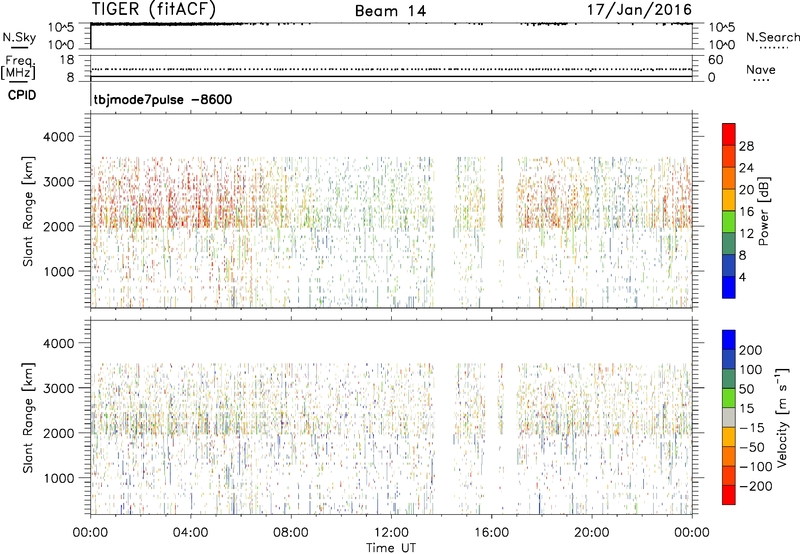Pick the light green segment of Power colorbar
This screenshot has height=554, width=800.
729,221
